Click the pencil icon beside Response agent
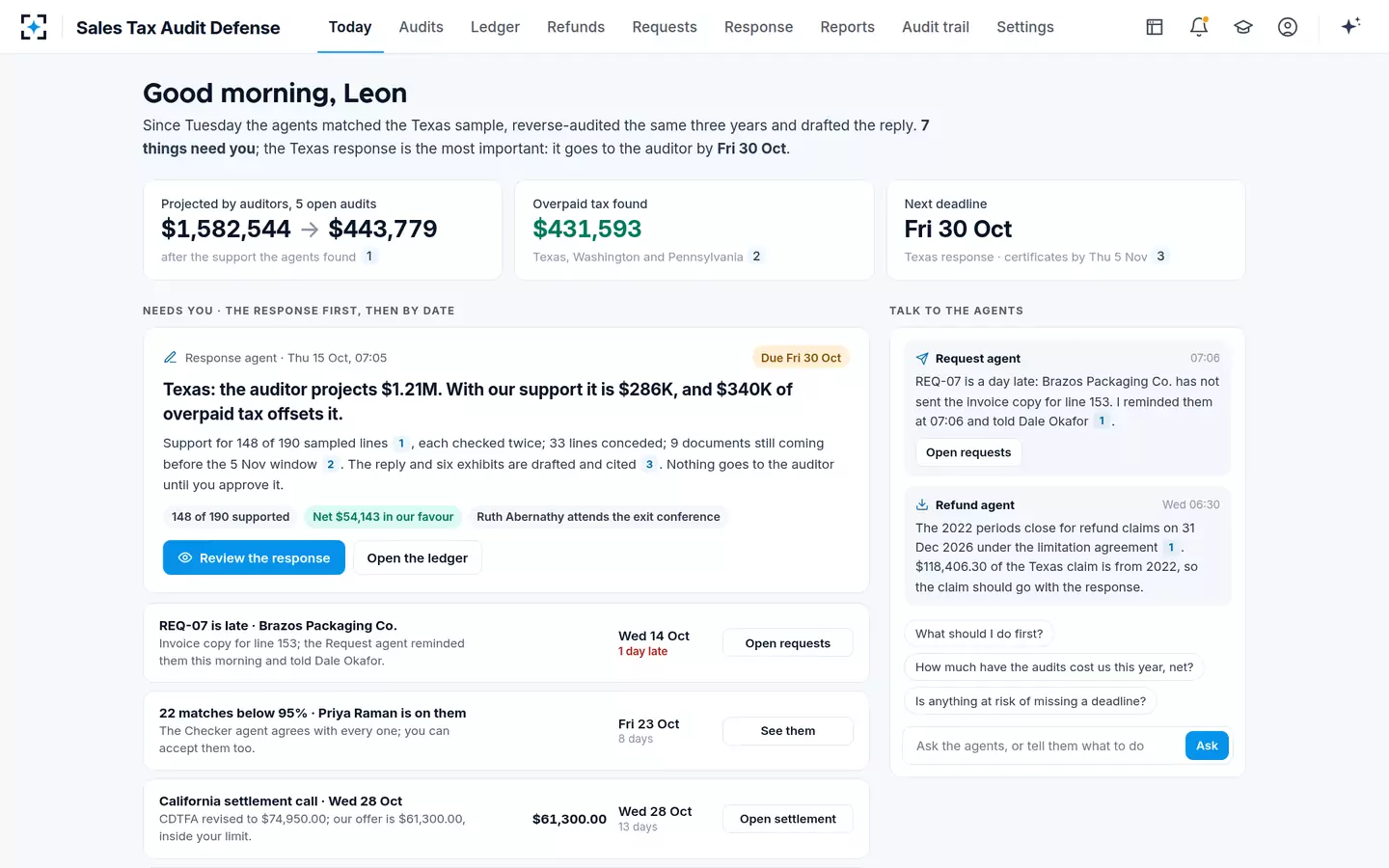1389x868 pixels. click(170, 357)
